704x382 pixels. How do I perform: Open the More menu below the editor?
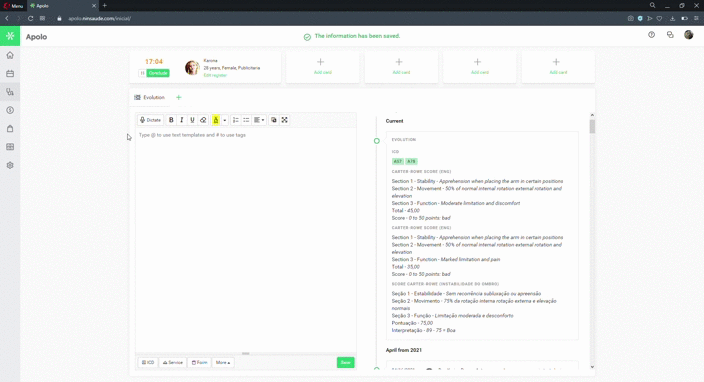click(223, 362)
